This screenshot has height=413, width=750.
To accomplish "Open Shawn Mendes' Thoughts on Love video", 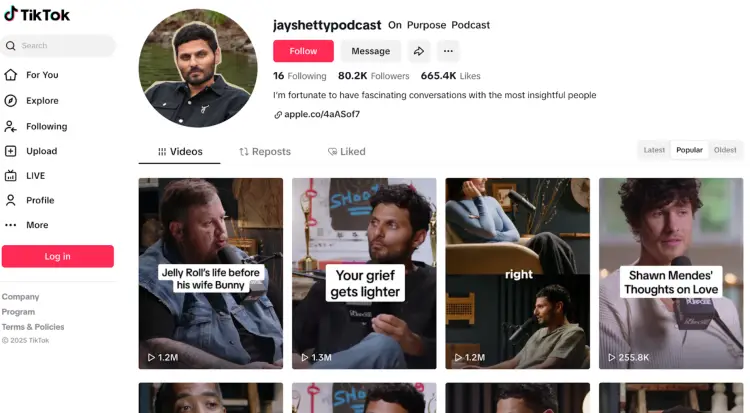I will coord(671,273).
